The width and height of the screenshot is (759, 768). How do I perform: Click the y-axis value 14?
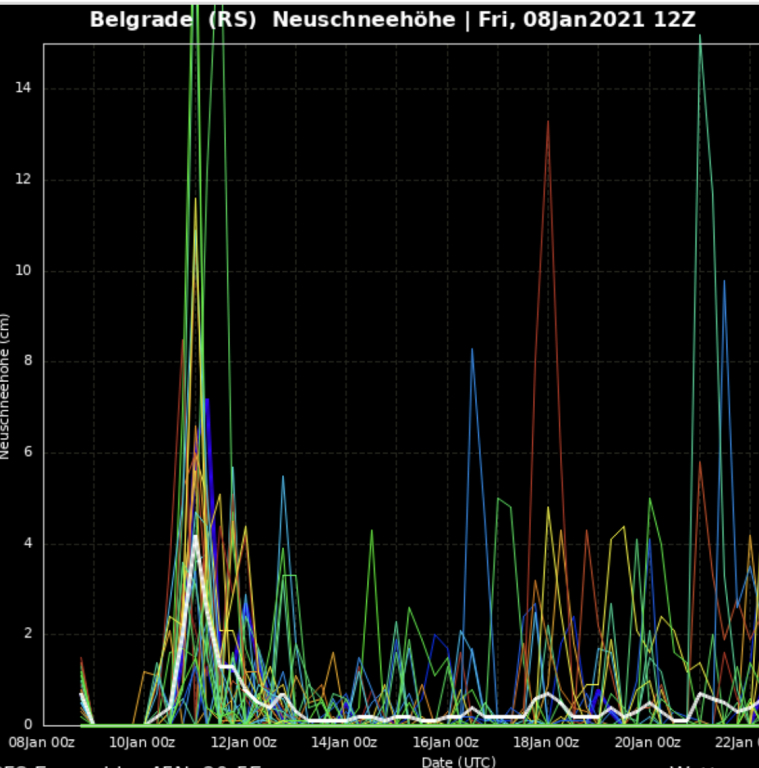23,88
